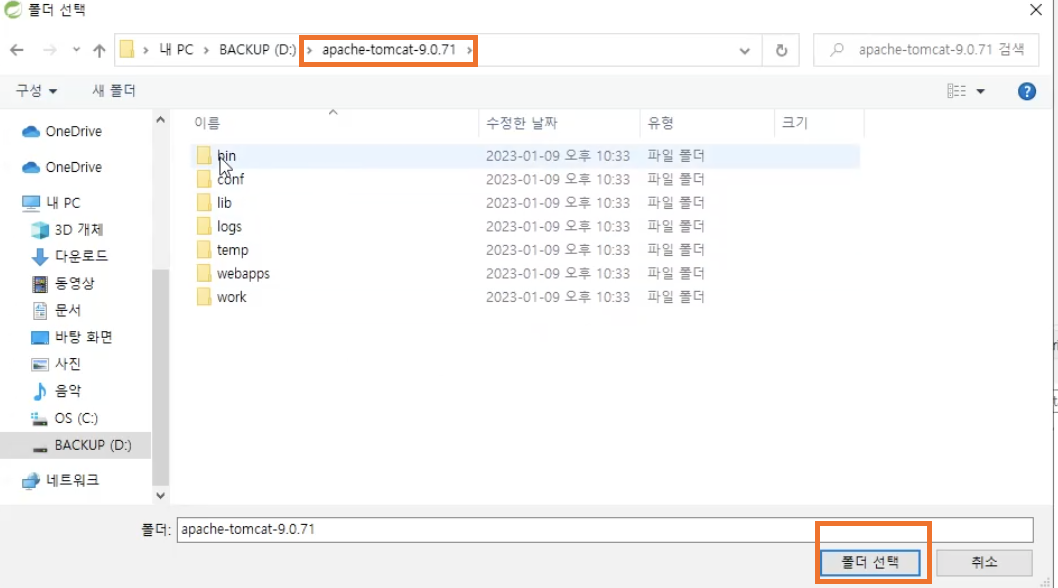
Task: Select the webapps folder icon
Action: (x=204, y=273)
